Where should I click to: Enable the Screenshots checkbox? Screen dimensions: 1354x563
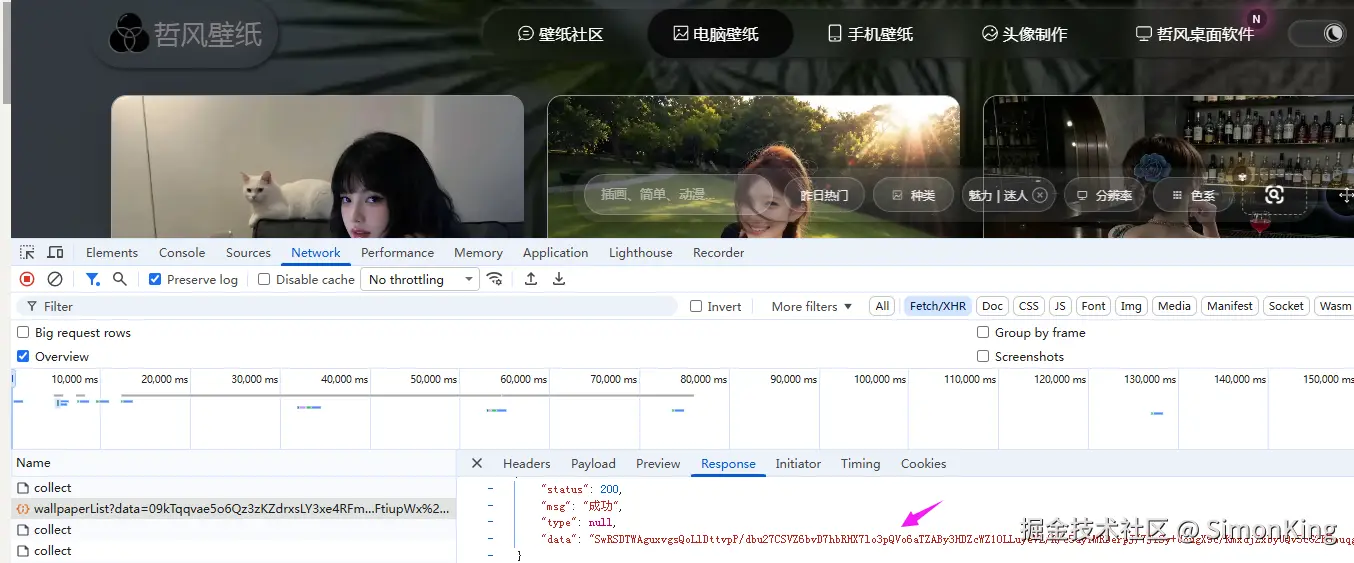pyautogui.click(x=983, y=356)
